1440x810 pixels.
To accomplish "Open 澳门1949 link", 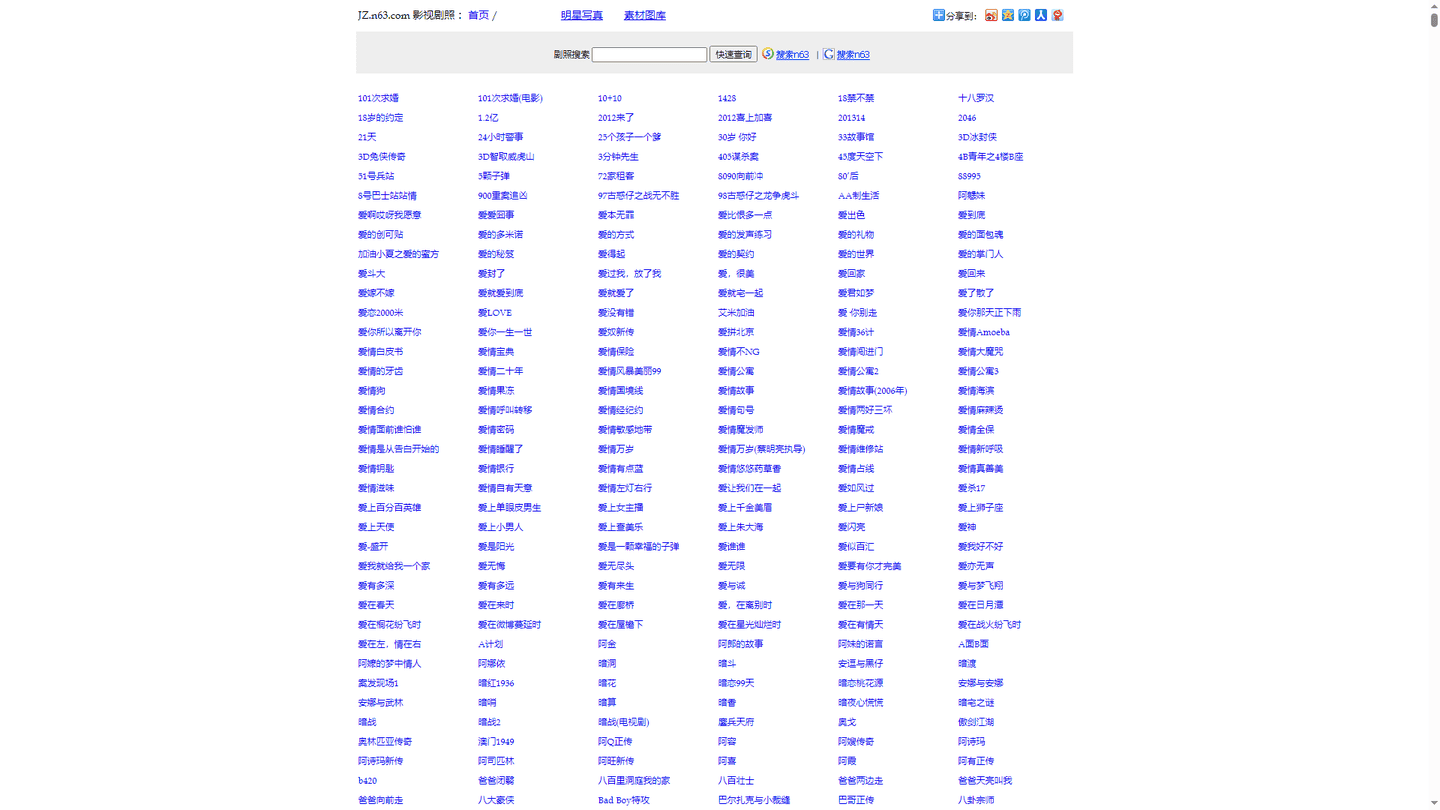I will (x=496, y=742).
